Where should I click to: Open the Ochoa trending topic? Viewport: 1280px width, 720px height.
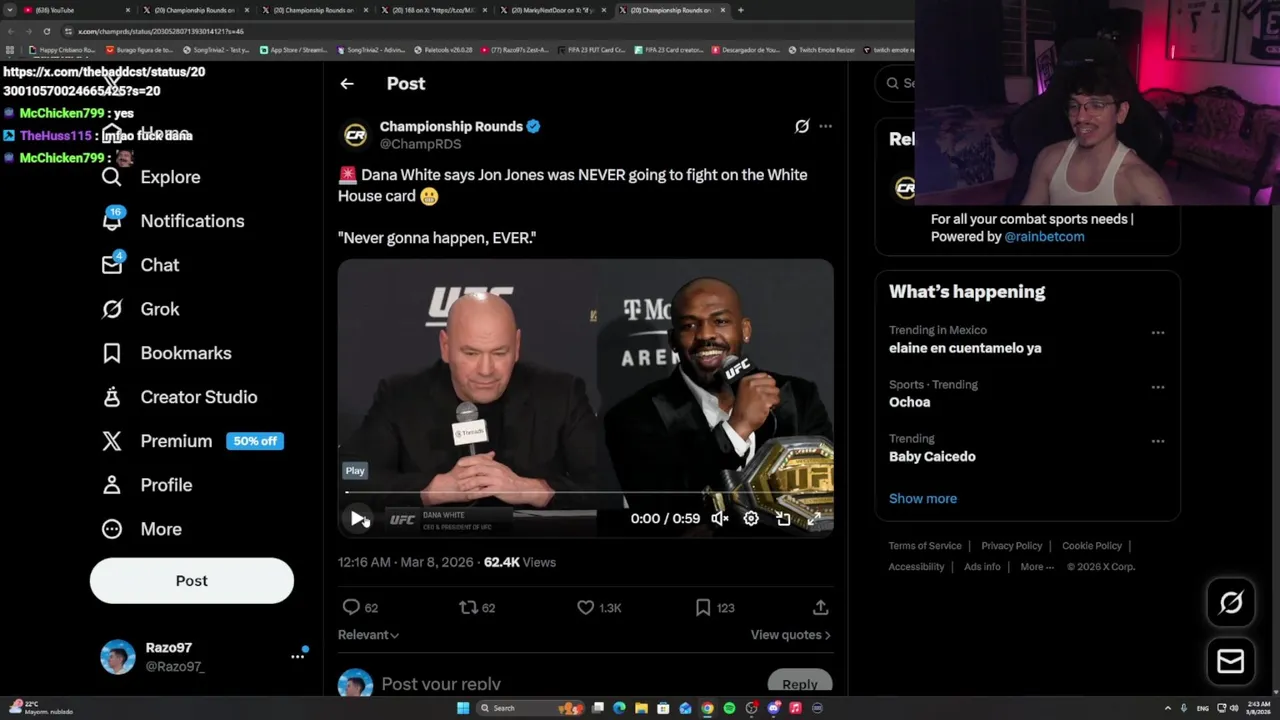(x=909, y=402)
